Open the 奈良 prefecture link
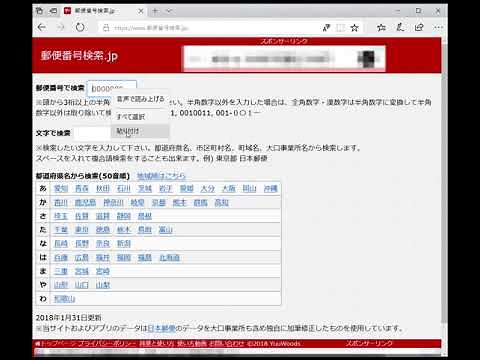This screenshot has height=360, width=480. coord(103,244)
